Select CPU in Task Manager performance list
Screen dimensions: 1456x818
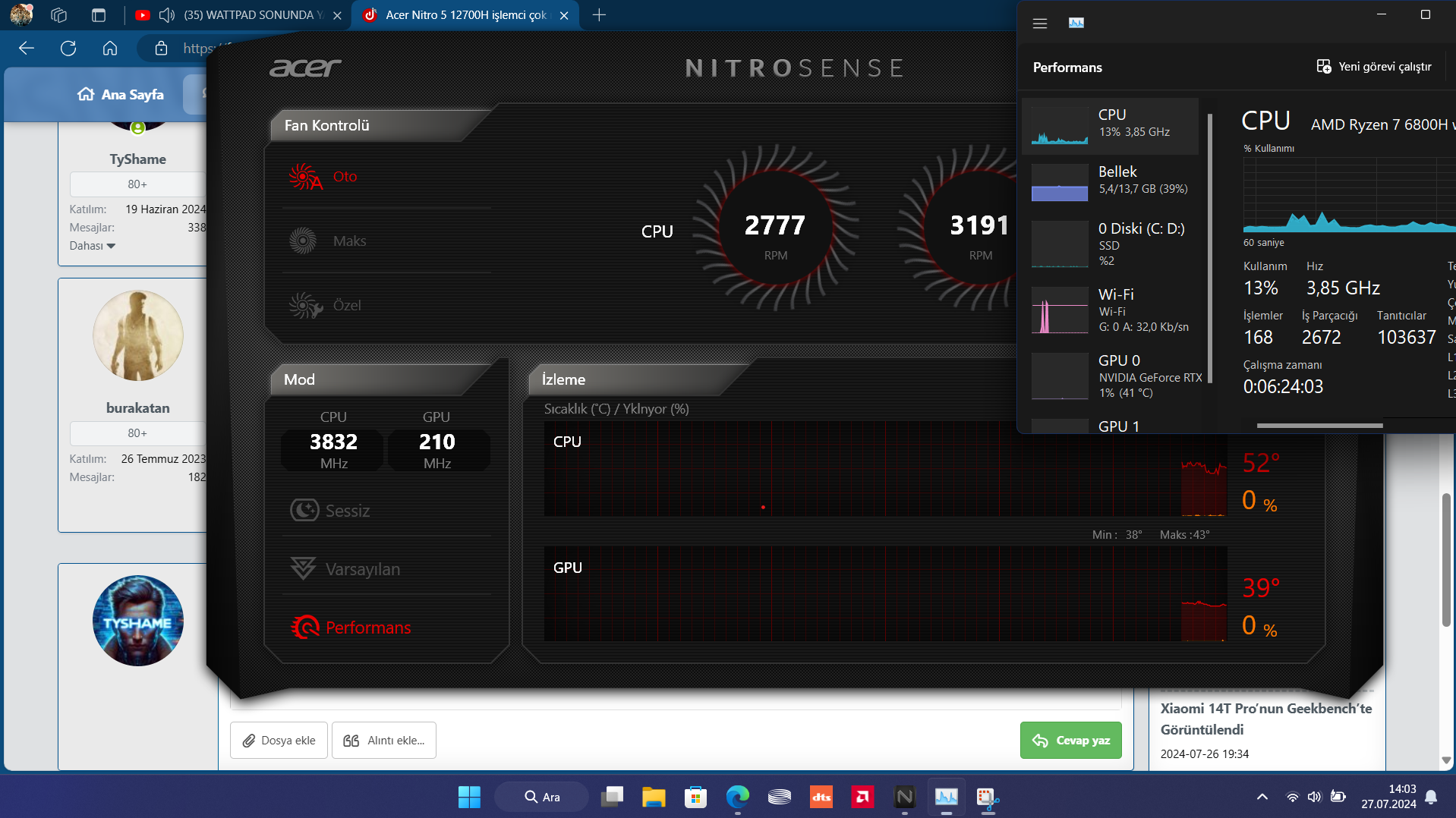pos(1110,126)
